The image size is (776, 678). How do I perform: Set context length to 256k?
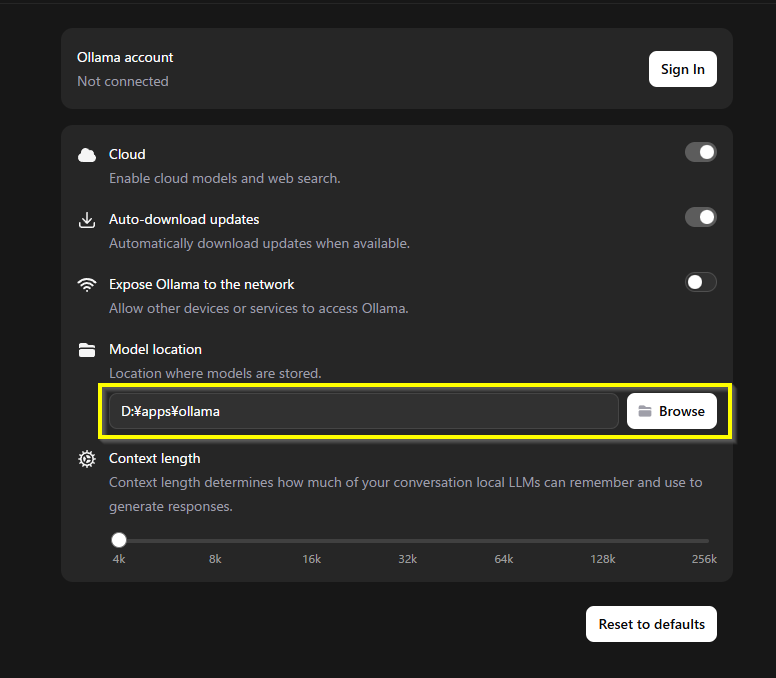(704, 541)
